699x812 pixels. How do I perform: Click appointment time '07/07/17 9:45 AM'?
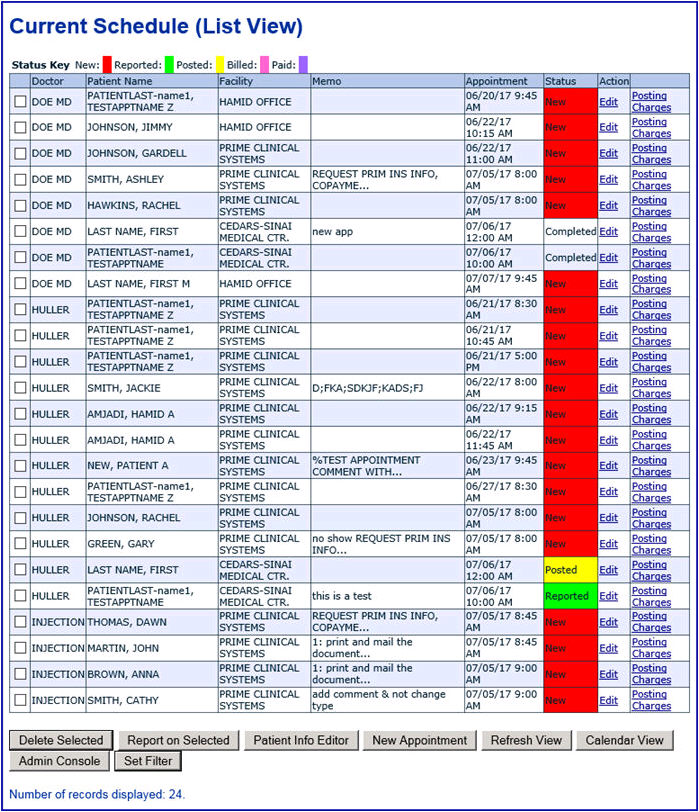point(501,284)
